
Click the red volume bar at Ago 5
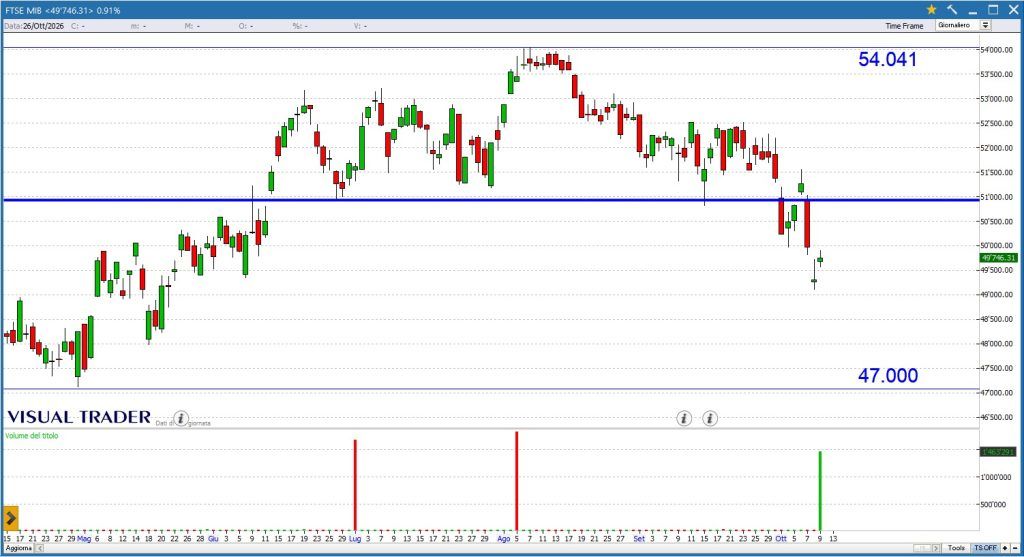[517, 481]
